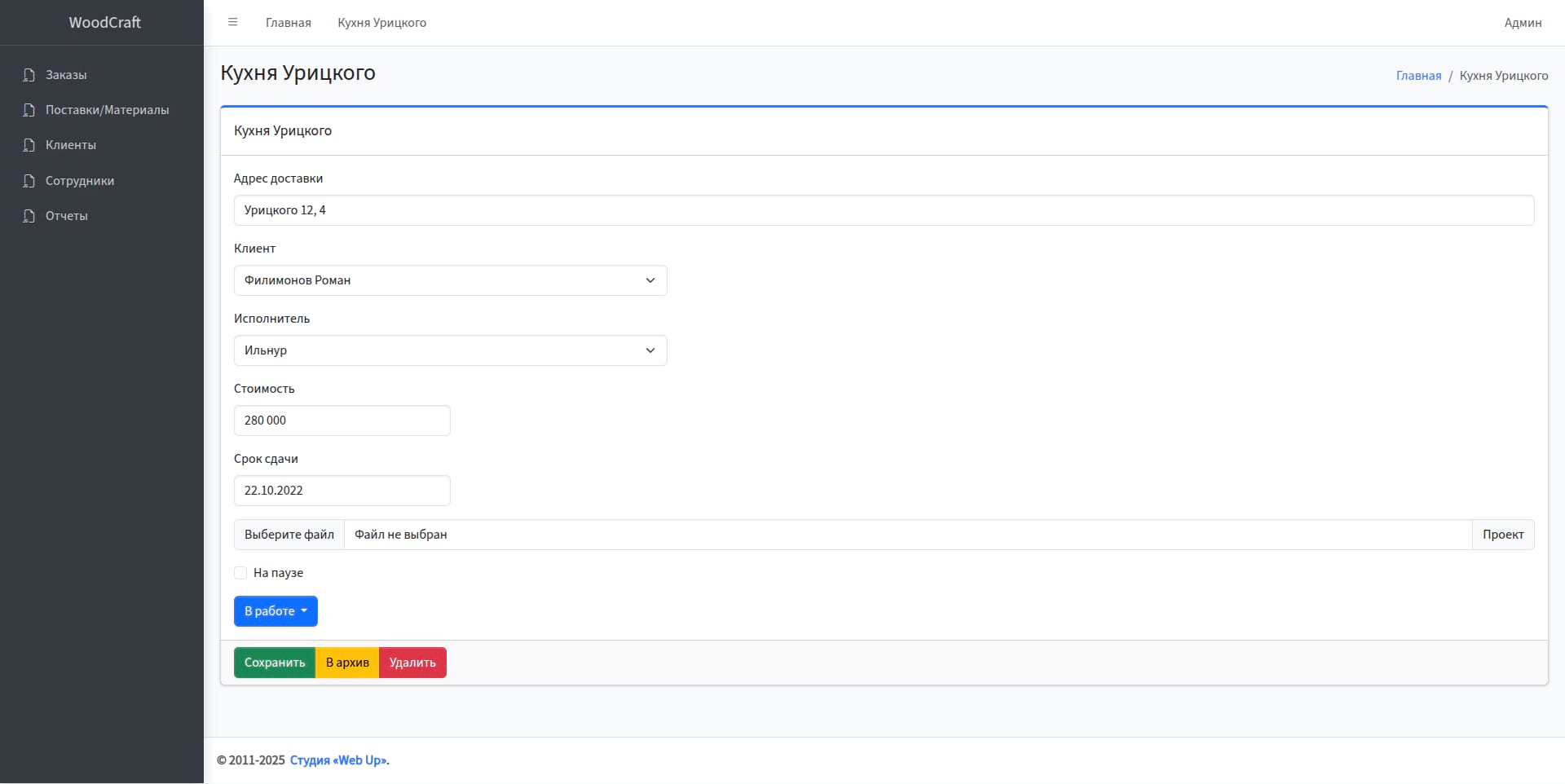1565x784 pixels.
Task: Go to Главная in the top navbar
Action: (x=289, y=23)
